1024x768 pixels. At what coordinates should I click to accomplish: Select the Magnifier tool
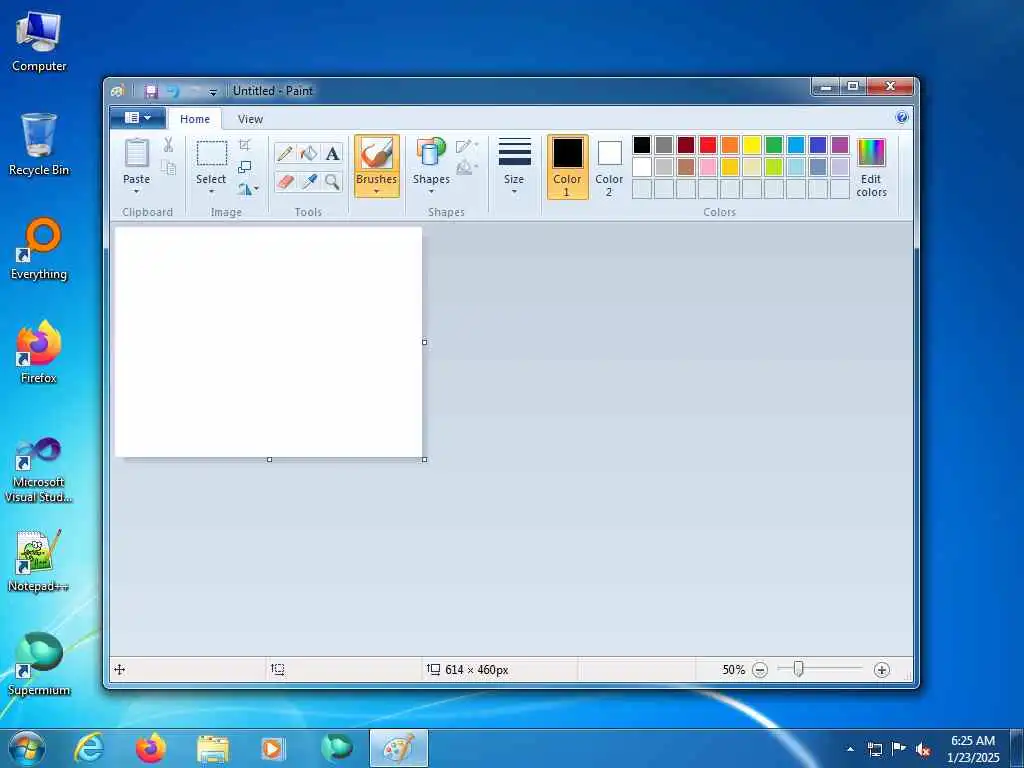coord(332,182)
